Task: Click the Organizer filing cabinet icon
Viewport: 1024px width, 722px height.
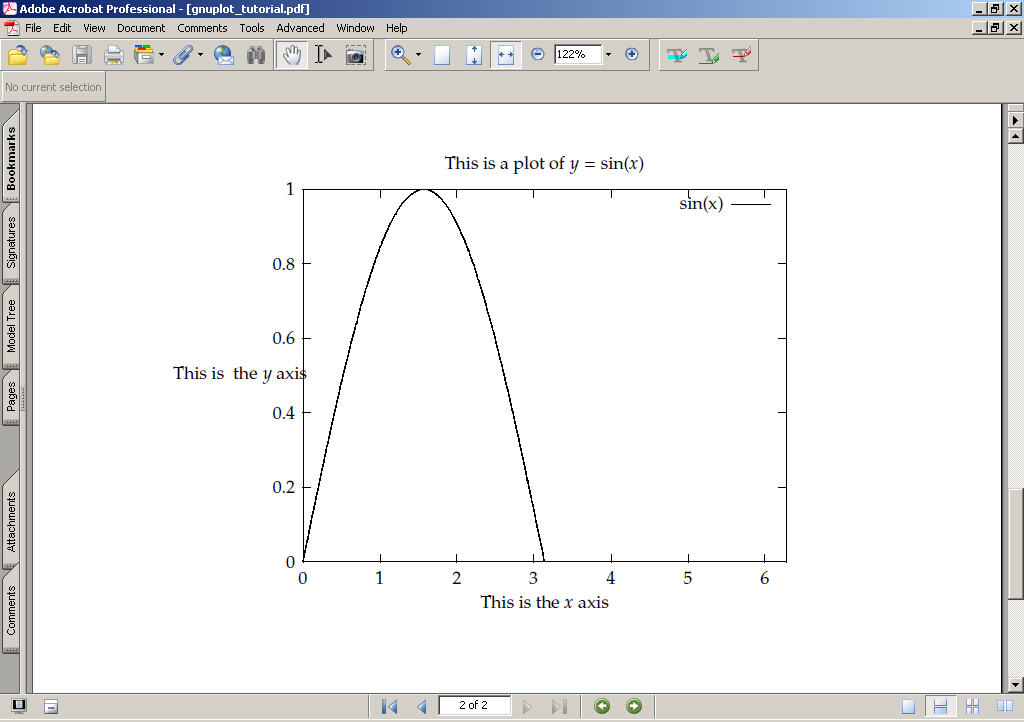Action: pos(143,55)
